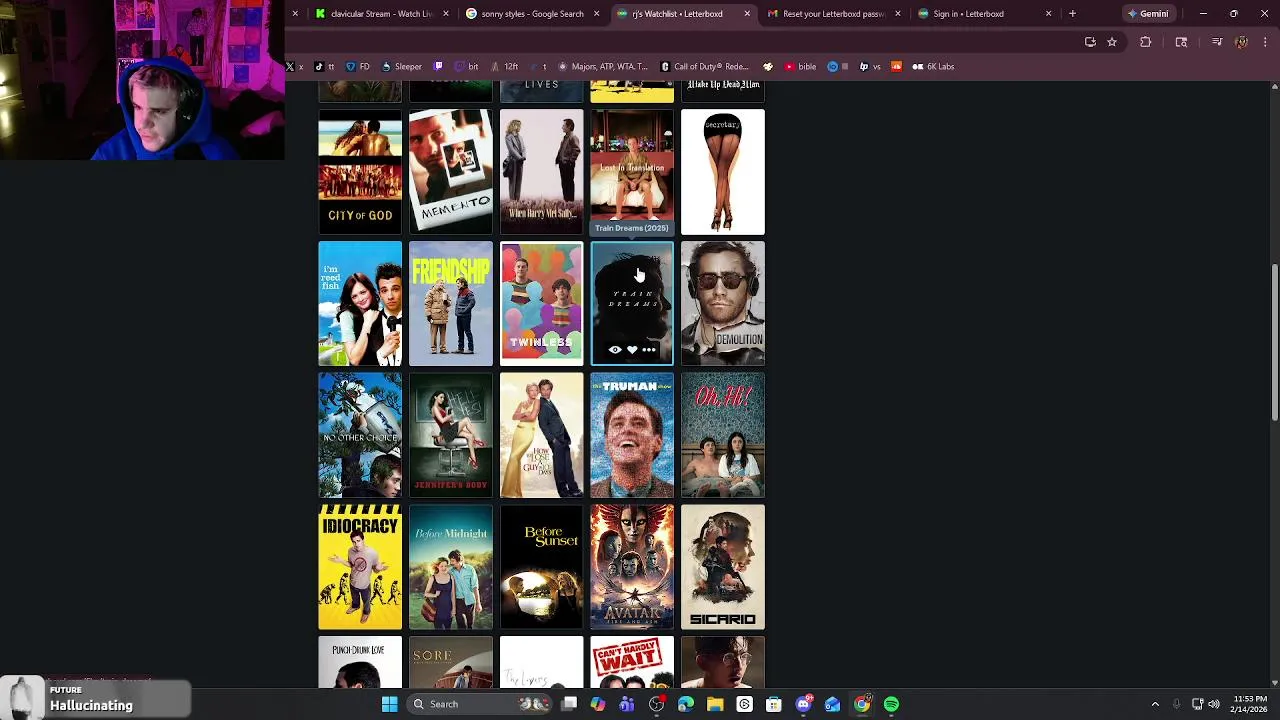This screenshot has height=720, width=1280.
Task: Open the Majors, ATP, WTA bookmark
Action: pyautogui.click(x=603, y=67)
